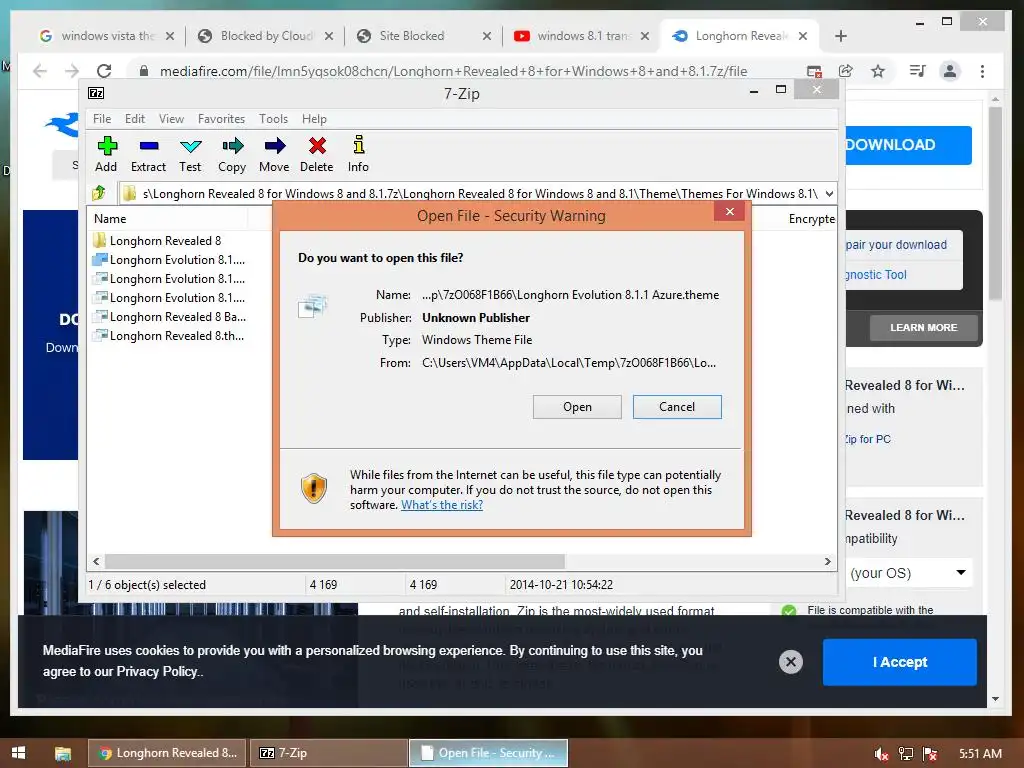The image size is (1024, 768).
Task: Click Cancel in the Security Warning dialog
Action: pyautogui.click(x=677, y=407)
